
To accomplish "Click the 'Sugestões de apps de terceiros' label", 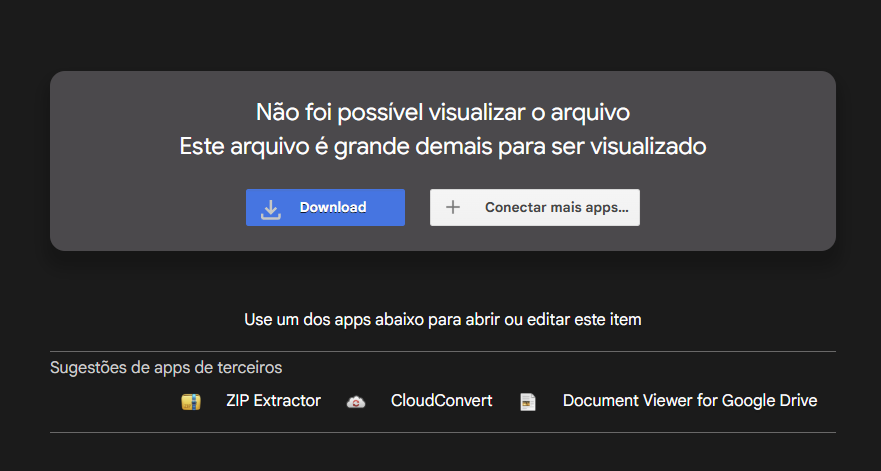I will [166, 367].
